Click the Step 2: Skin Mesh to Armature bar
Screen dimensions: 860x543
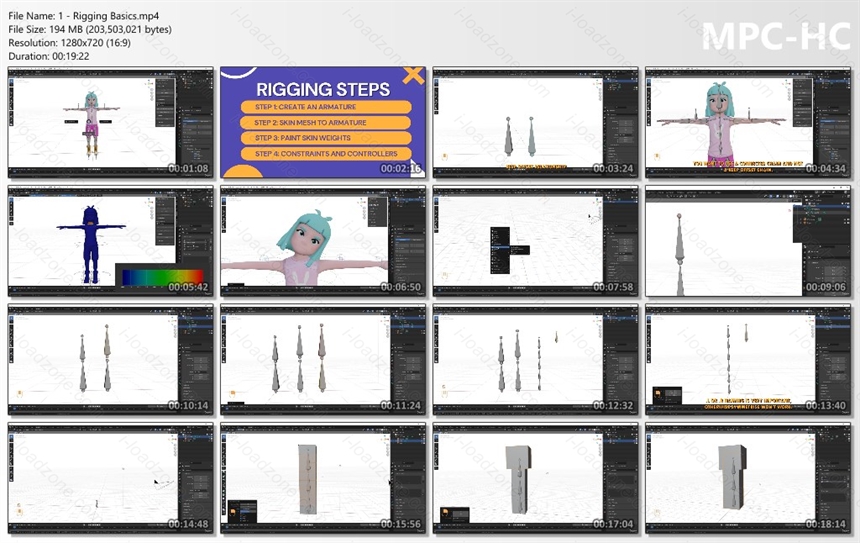pyautogui.click(x=326, y=122)
